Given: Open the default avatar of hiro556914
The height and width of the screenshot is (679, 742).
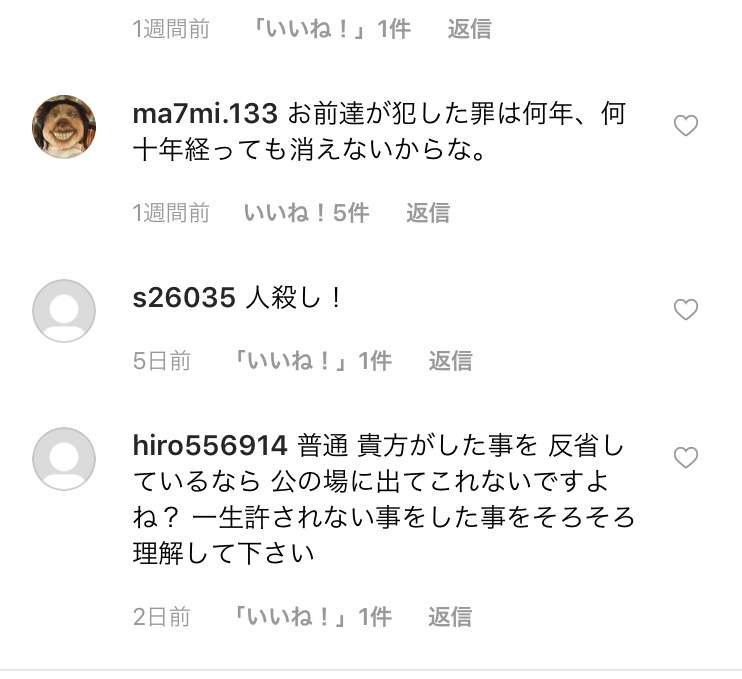Looking at the screenshot, I should (x=64, y=459).
